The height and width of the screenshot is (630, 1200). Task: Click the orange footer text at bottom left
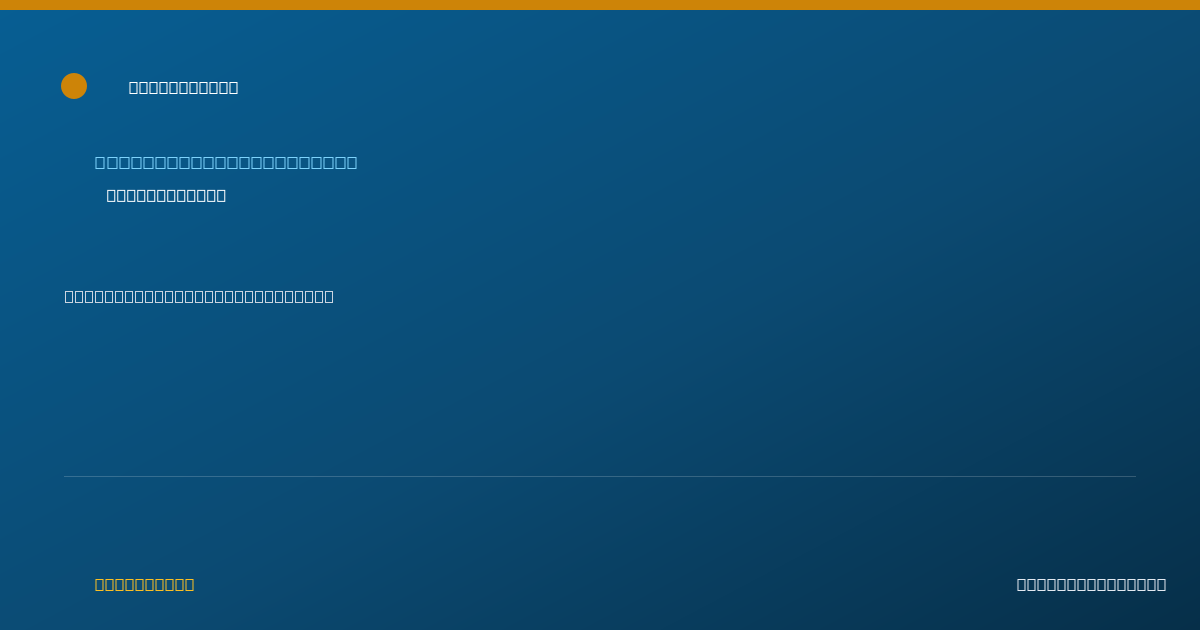(145, 584)
